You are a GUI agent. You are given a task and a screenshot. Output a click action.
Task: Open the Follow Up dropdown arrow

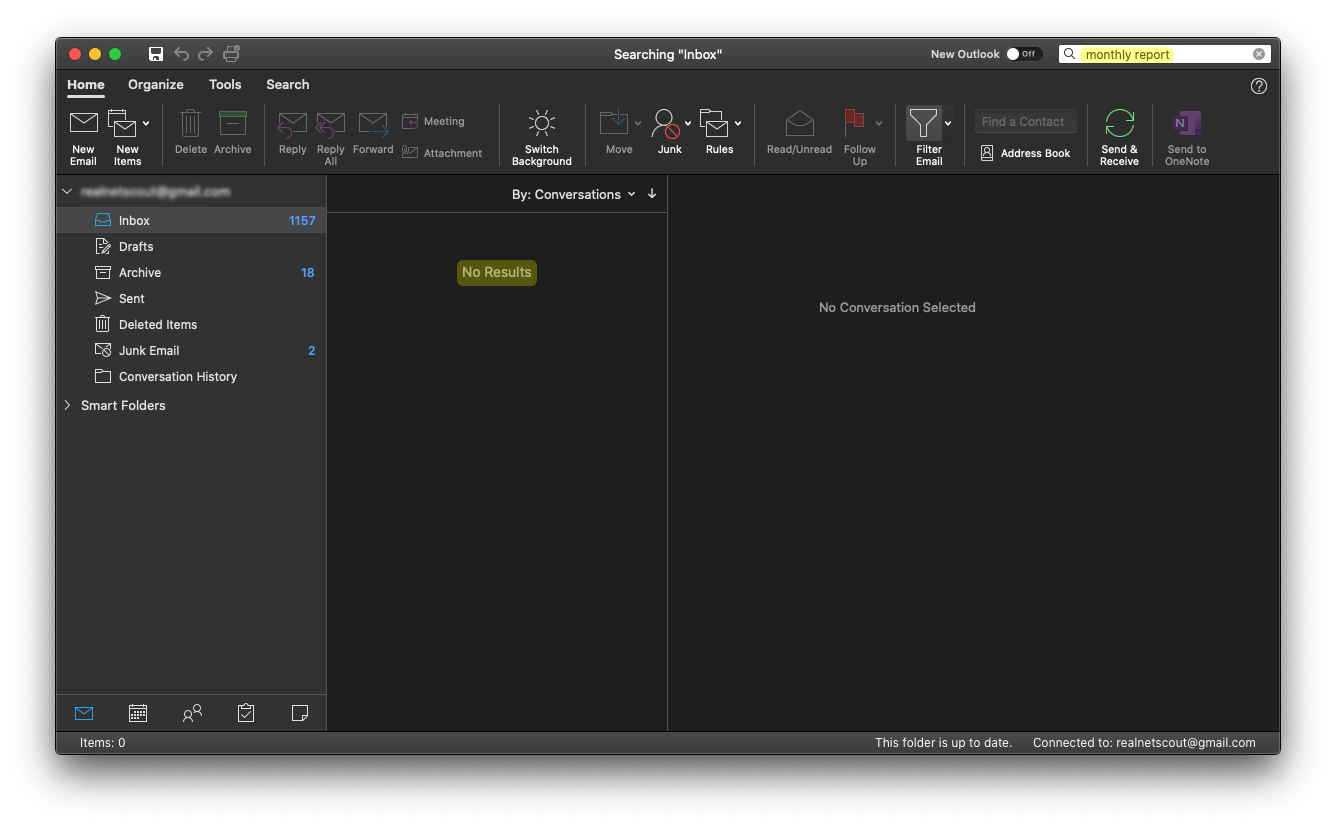[879, 123]
